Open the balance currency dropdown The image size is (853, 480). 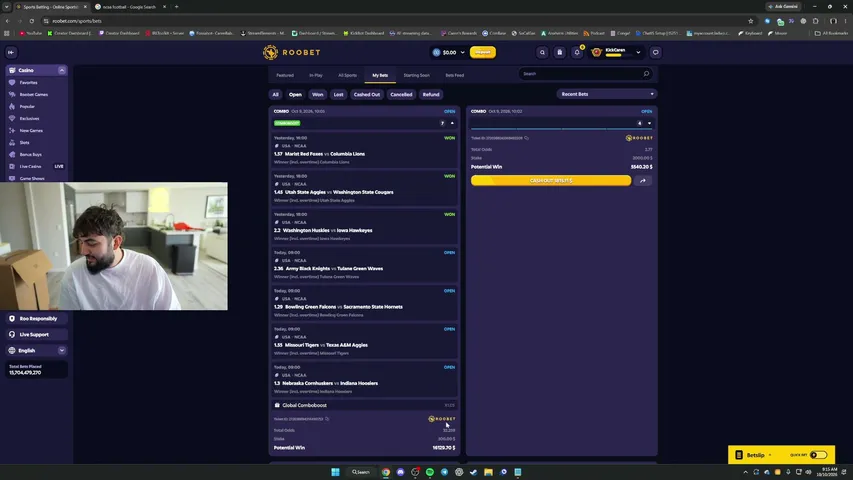click(x=462, y=52)
